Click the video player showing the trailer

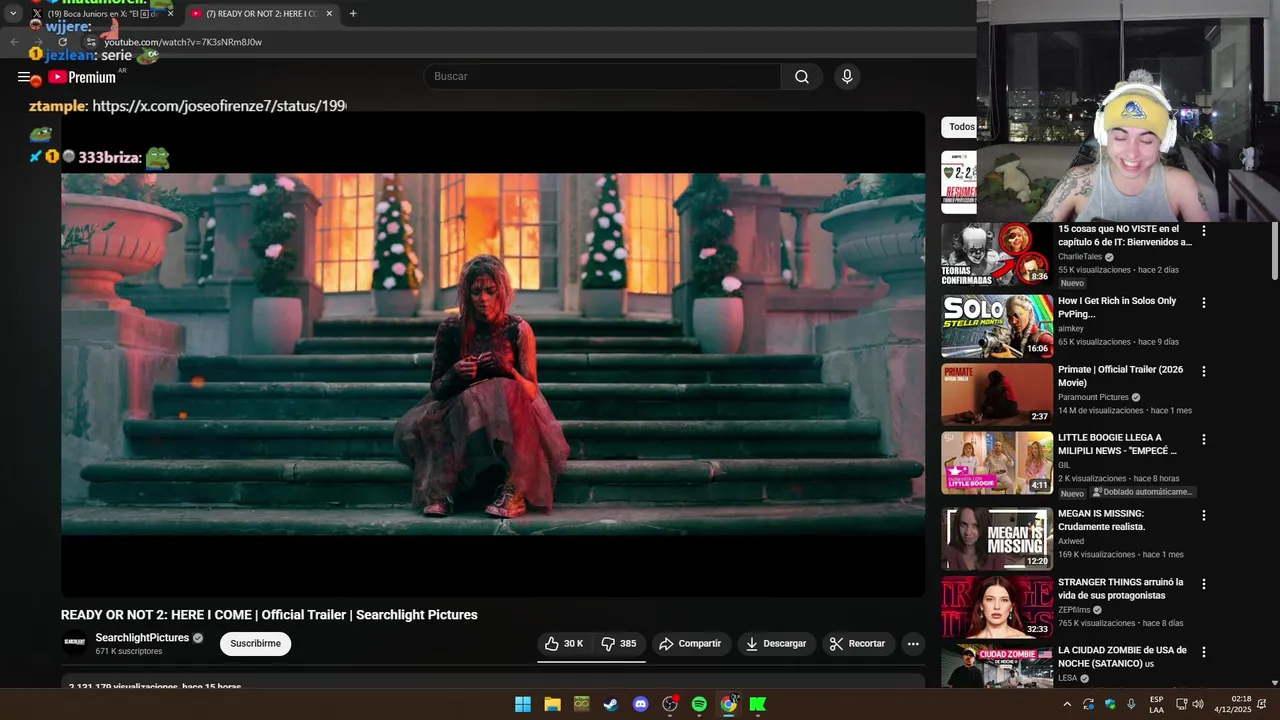[x=493, y=354]
